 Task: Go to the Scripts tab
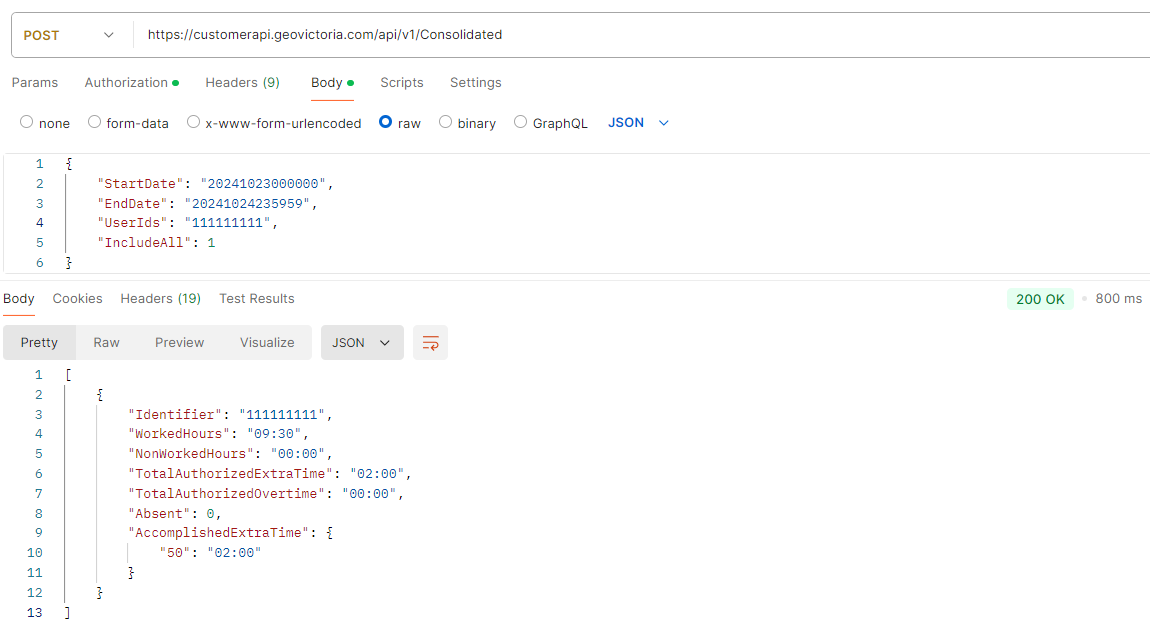click(402, 83)
